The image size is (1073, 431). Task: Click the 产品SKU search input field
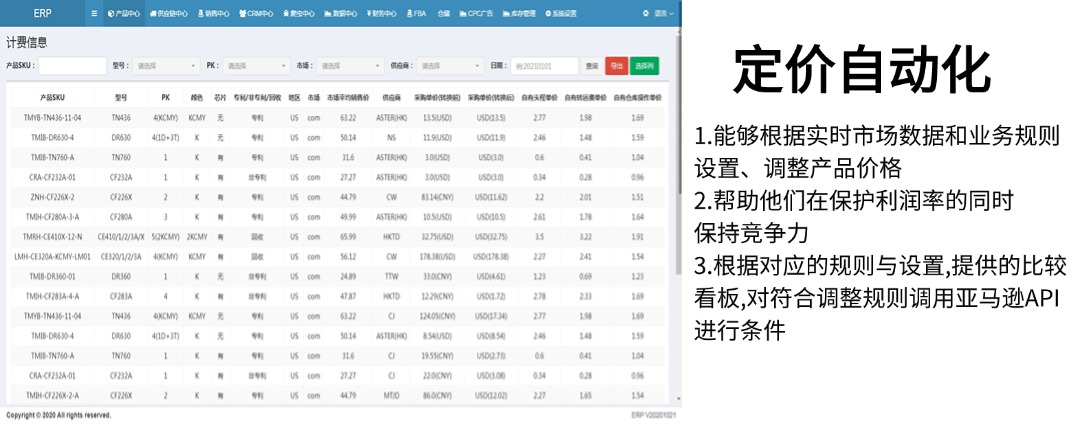[72, 66]
